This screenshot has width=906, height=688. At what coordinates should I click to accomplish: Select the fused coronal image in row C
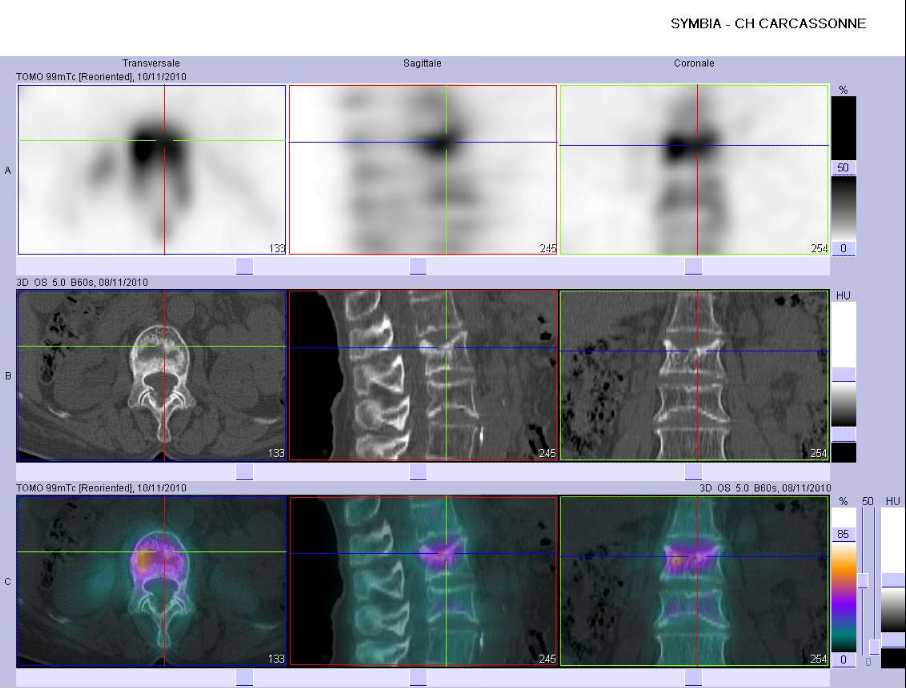[x=694, y=581]
